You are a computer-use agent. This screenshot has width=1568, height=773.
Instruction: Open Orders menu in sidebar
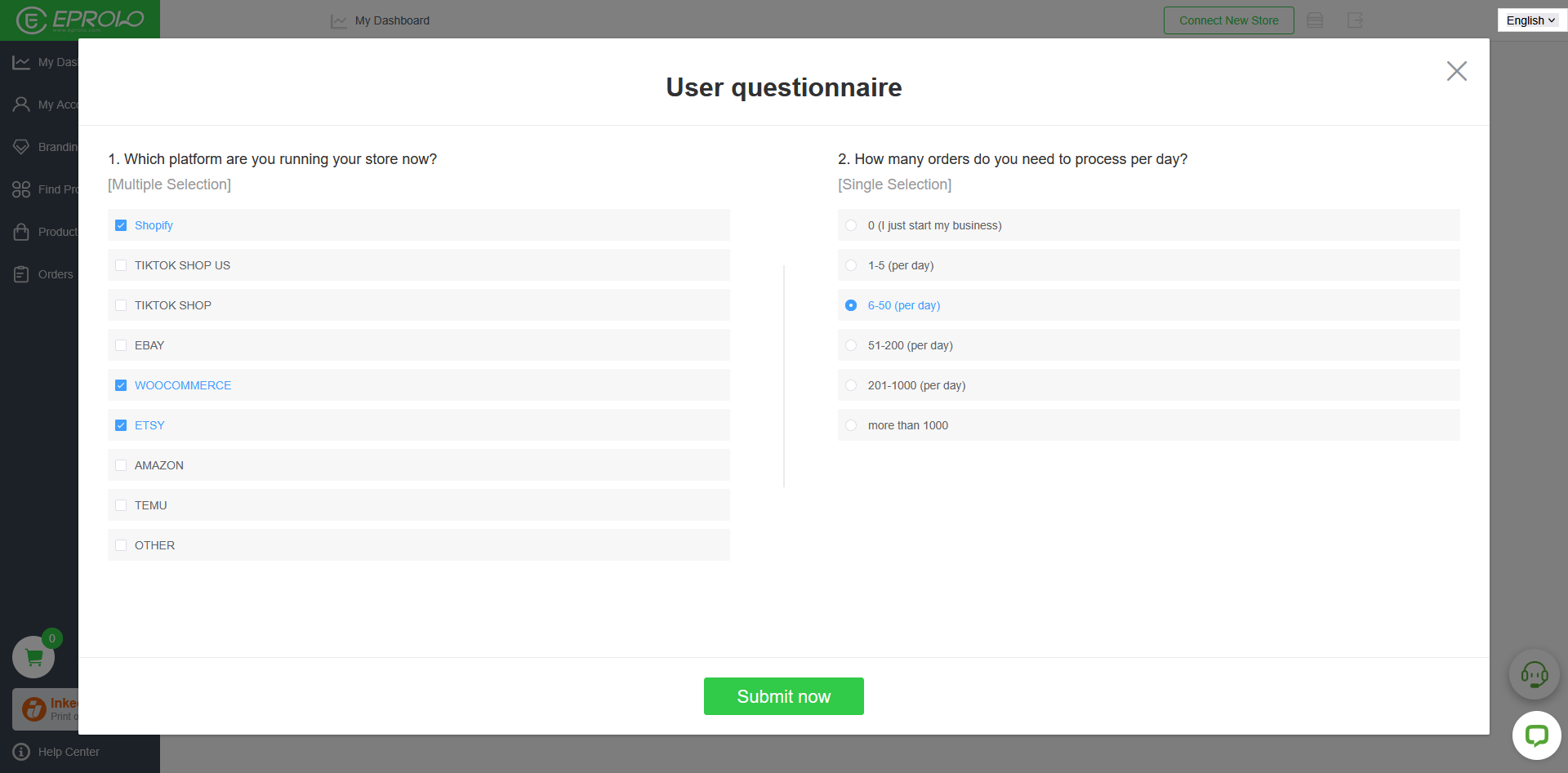[56, 274]
